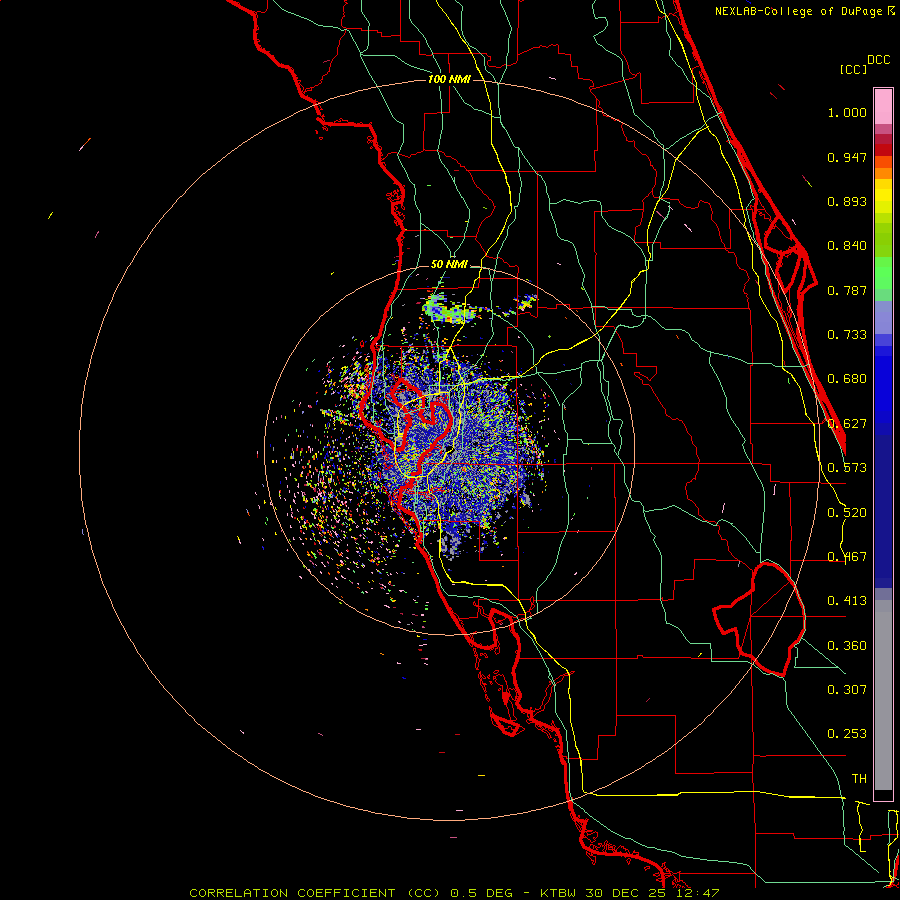Select the 0.413 colorbar value
Screen dimensions: 900x900
[x=847, y=601]
